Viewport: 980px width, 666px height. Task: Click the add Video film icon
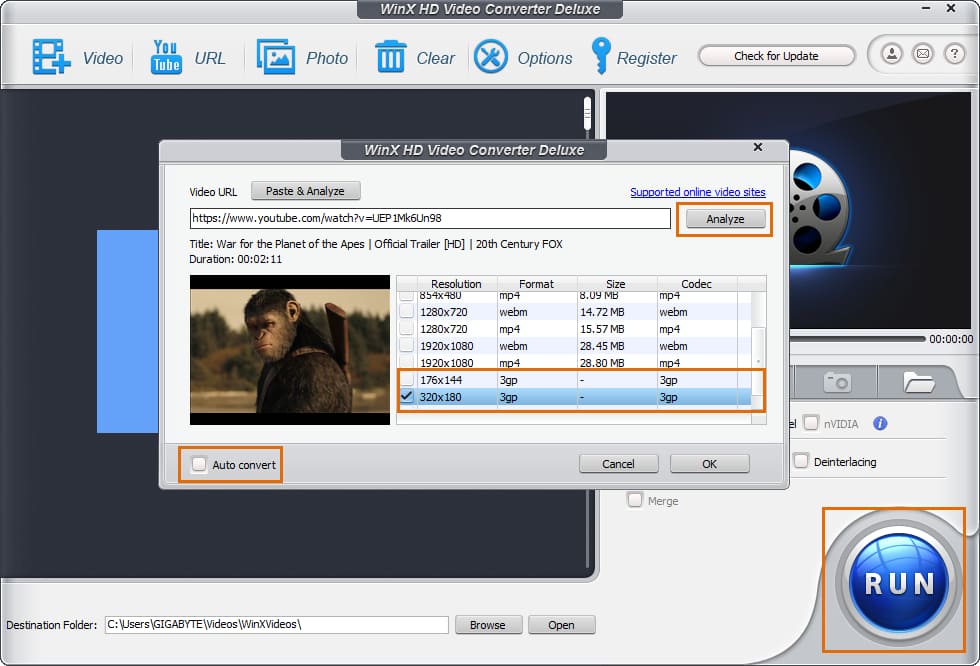51,57
